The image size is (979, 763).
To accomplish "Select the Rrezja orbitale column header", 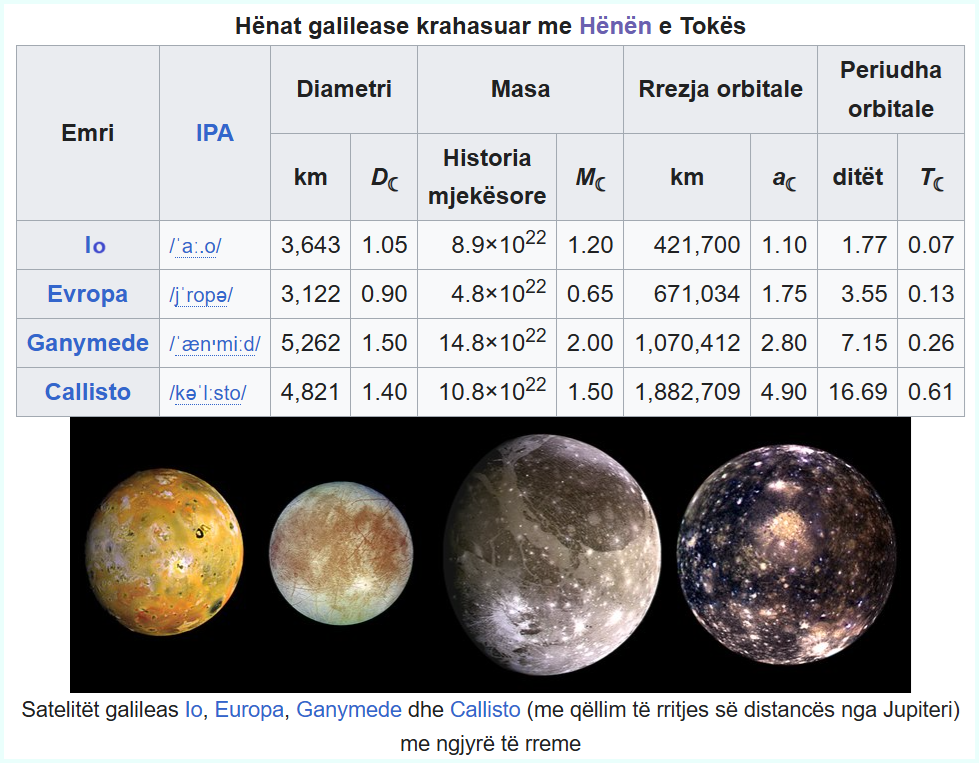I will tap(721, 89).
